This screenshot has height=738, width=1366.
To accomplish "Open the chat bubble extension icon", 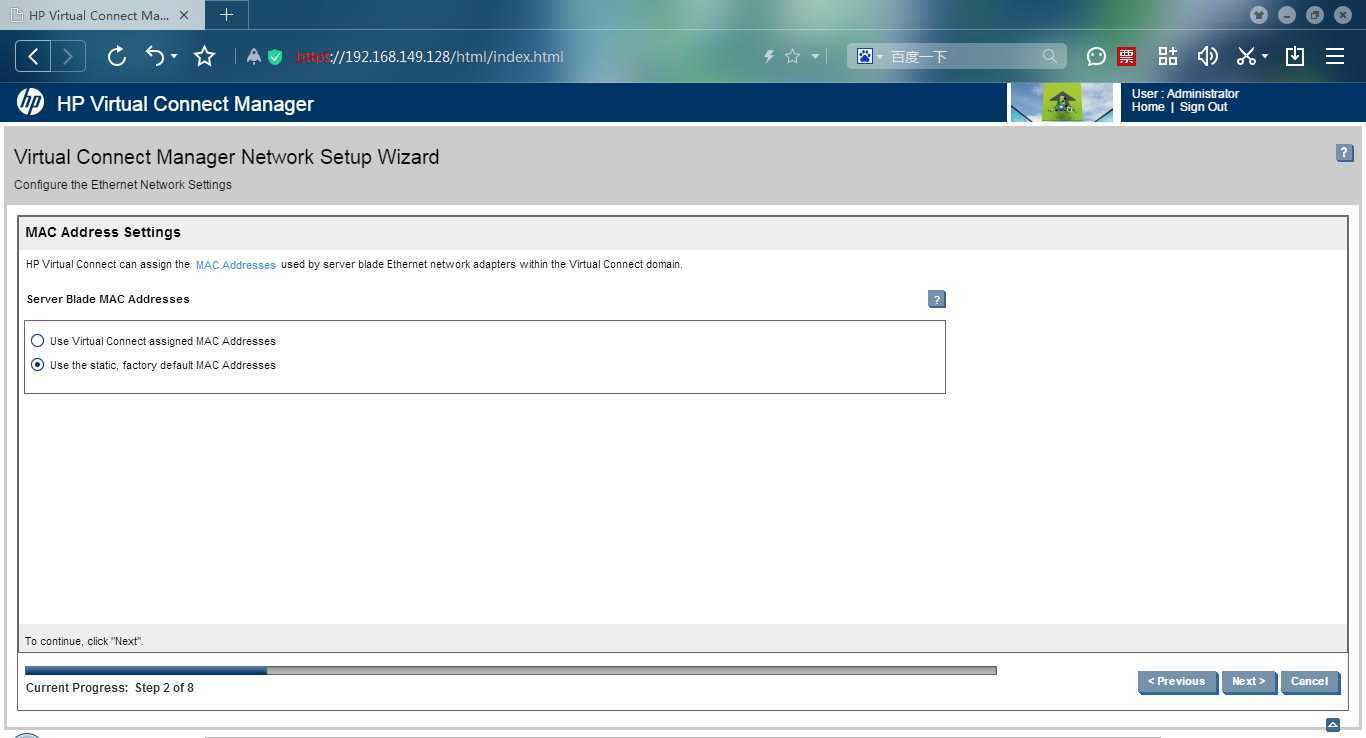I will [1096, 57].
